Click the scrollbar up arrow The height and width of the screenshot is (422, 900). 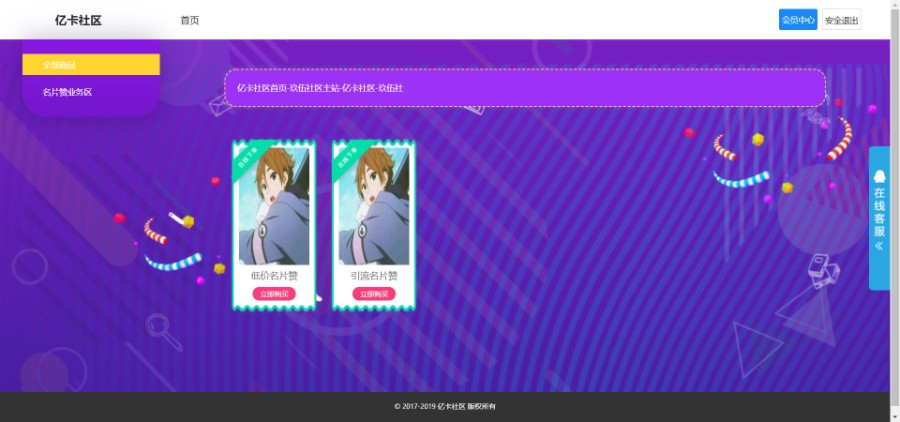895,4
